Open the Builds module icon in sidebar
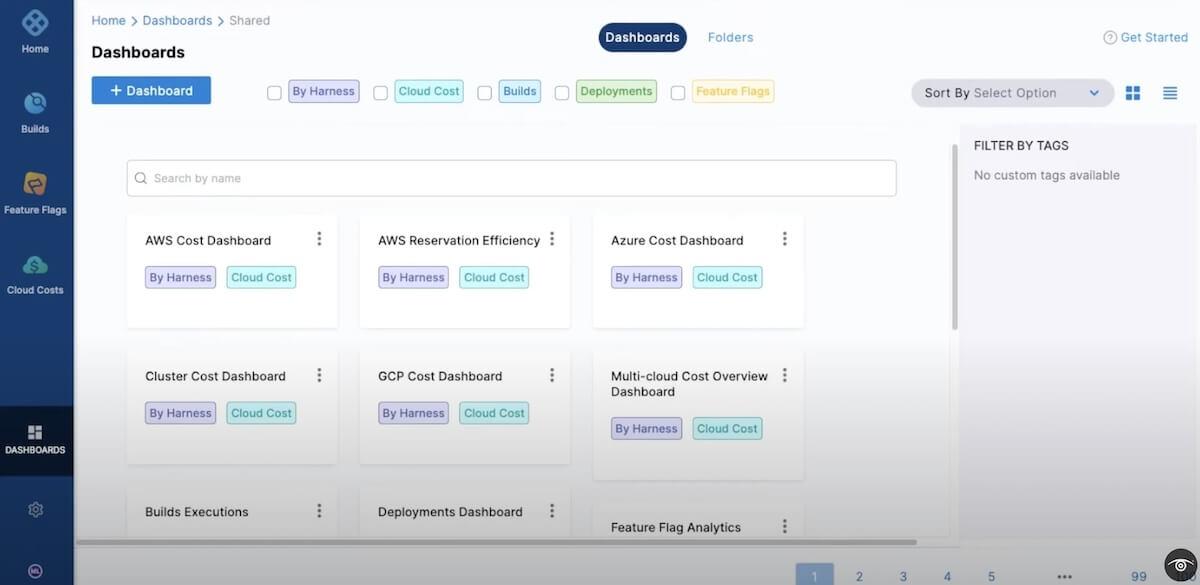This screenshot has height=585, width=1200. pyautogui.click(x=35, y=105)
